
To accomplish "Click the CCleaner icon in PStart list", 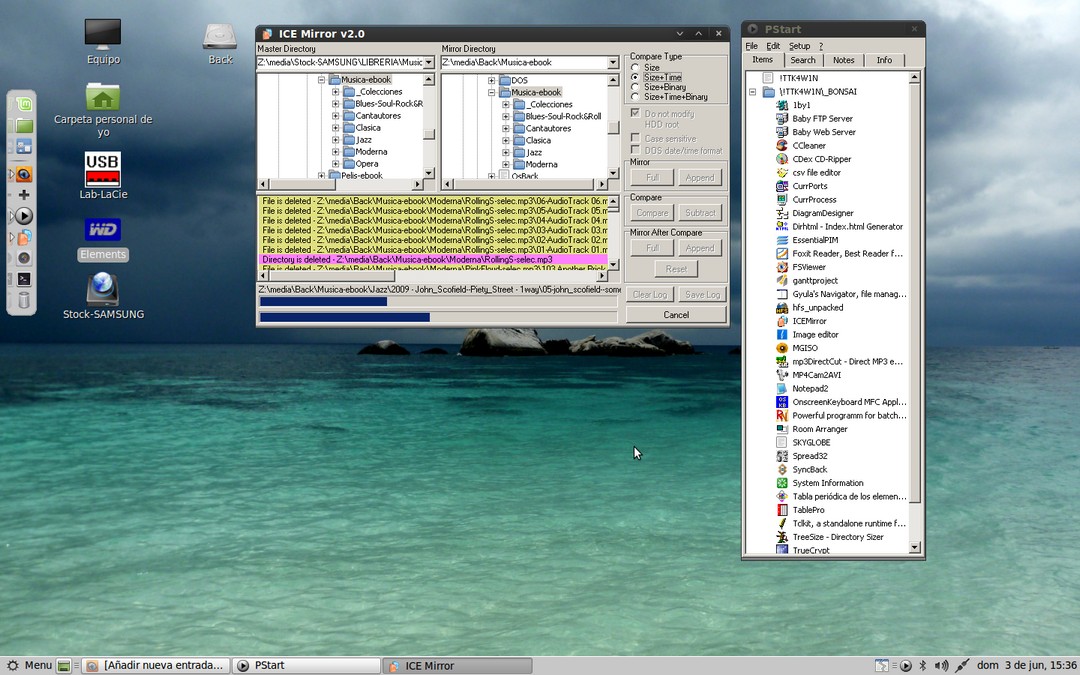I will (x=782, y=146).
